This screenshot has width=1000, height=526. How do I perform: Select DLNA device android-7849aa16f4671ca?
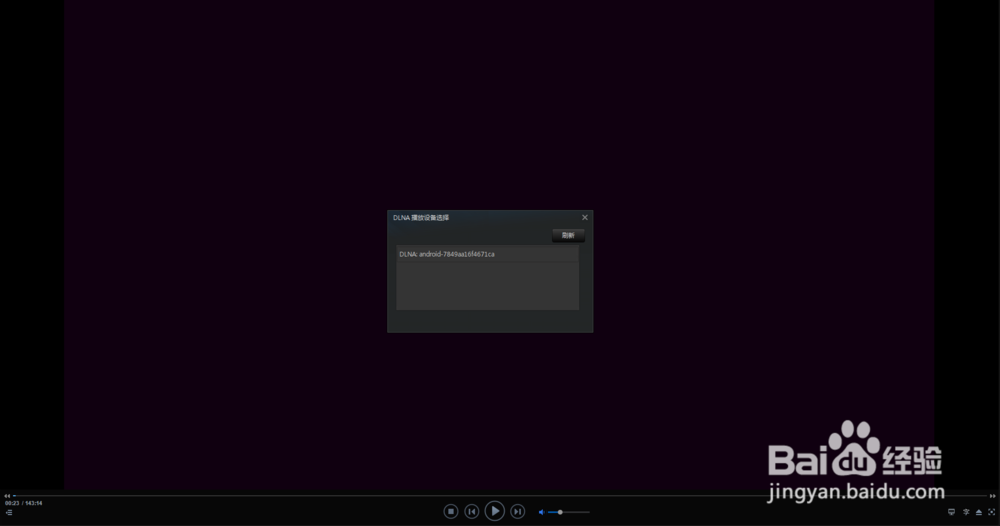(x=487, y=254)
